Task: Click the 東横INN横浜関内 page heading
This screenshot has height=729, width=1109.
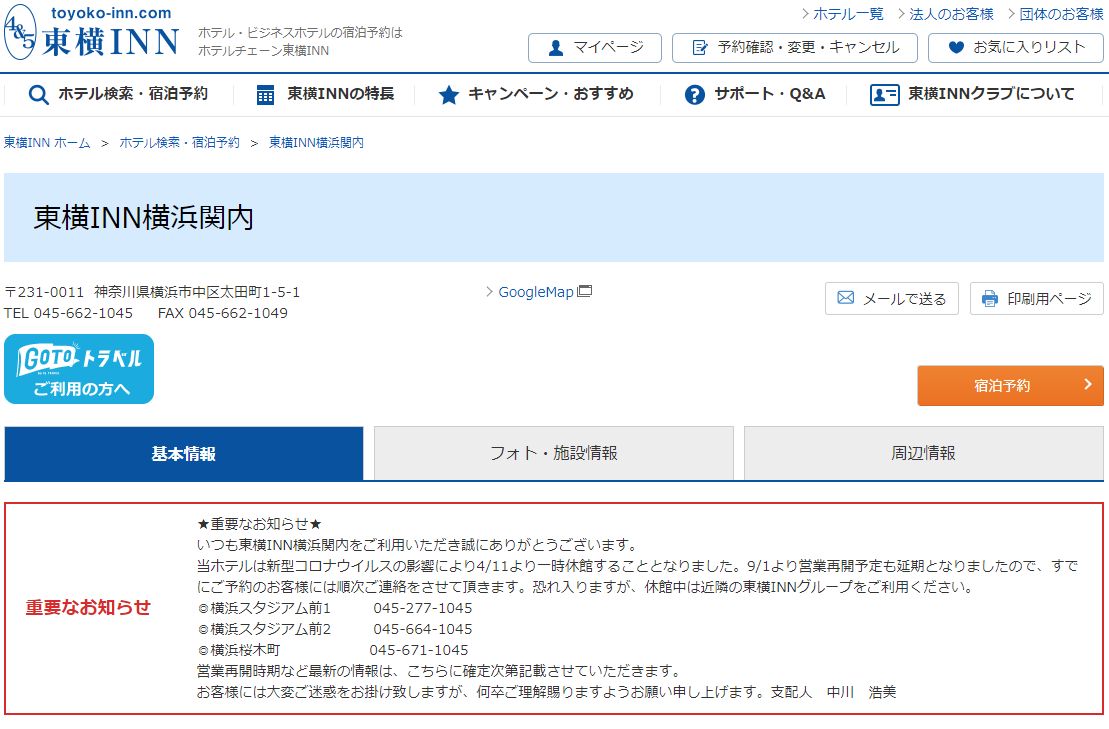Action: point(144,218)
